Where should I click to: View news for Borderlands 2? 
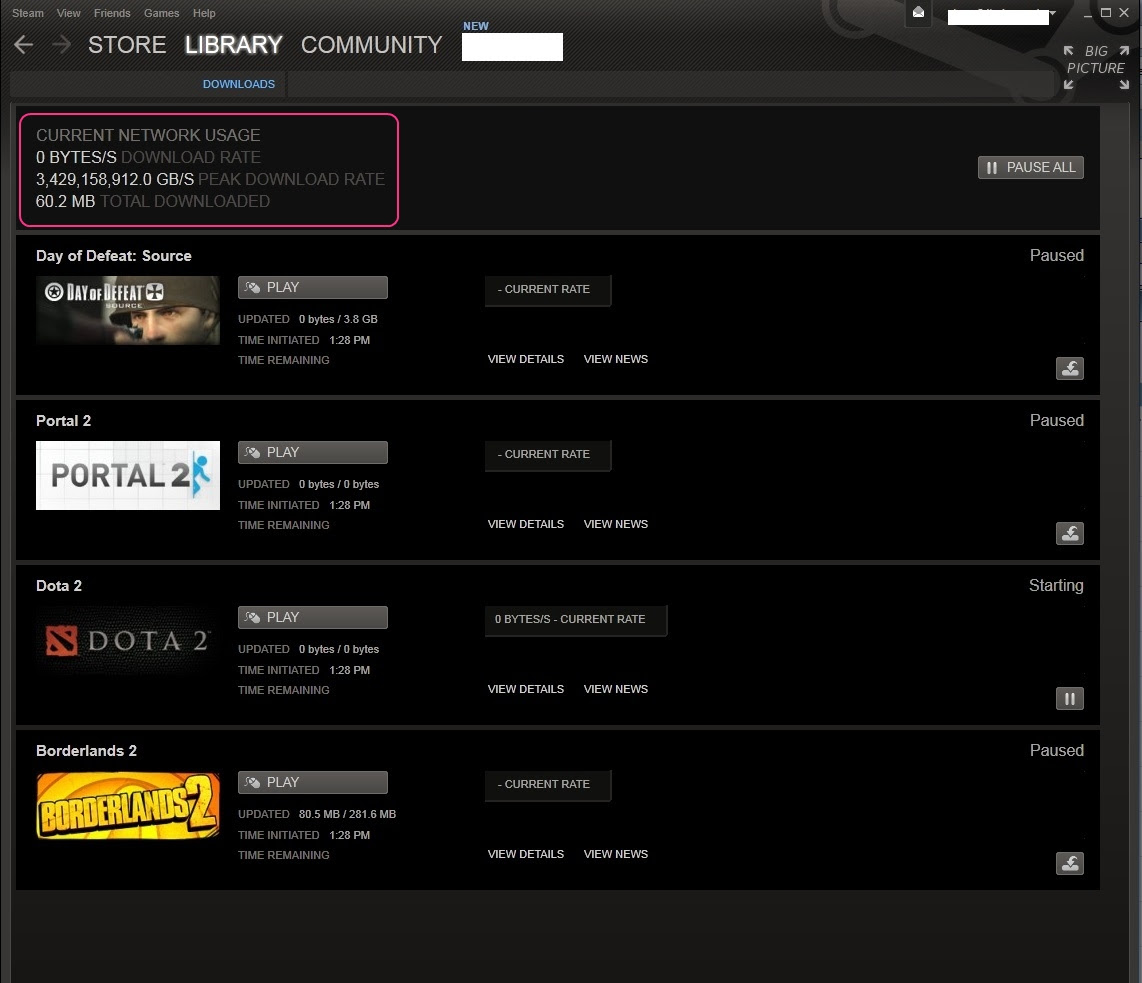point(615,854)
